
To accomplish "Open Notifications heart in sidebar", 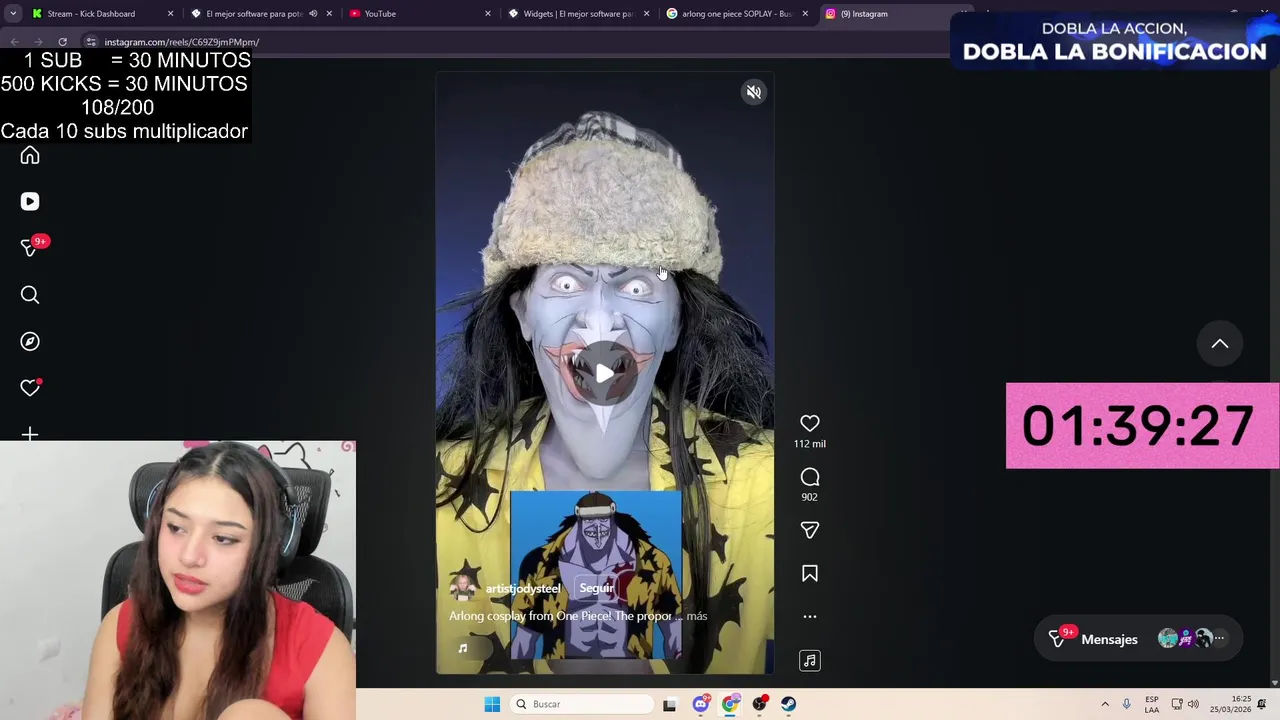I will (x=30, y=388).
